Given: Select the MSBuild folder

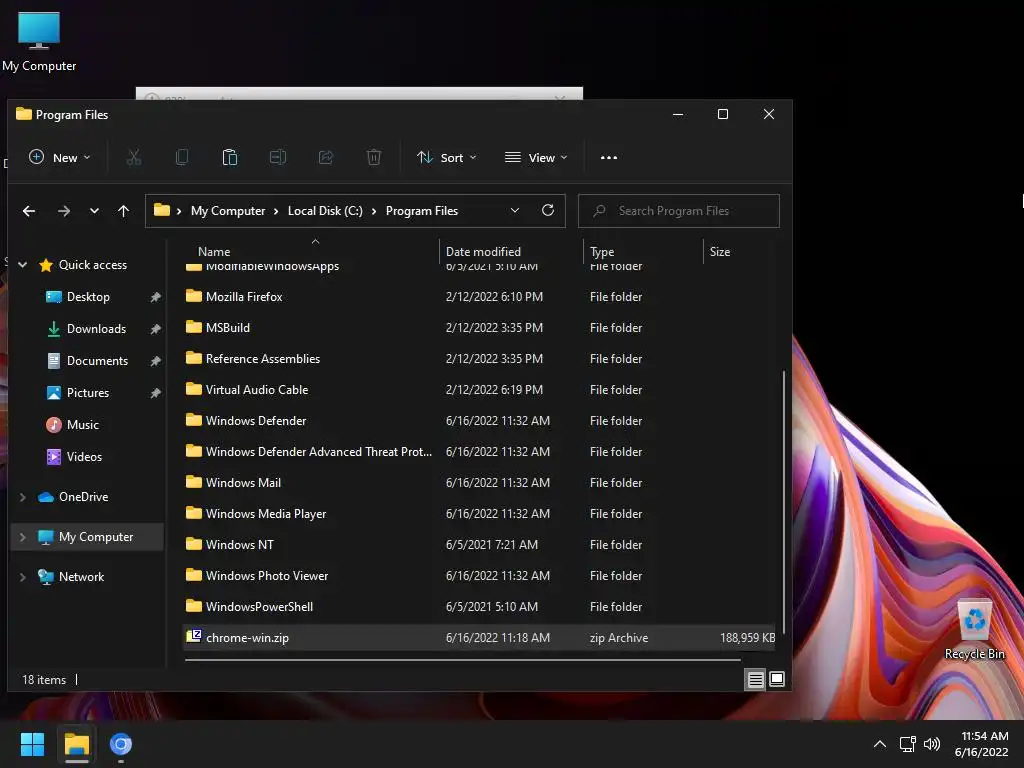Looking at the screenshot, I should pyautogui.click(x=479, y=327).
